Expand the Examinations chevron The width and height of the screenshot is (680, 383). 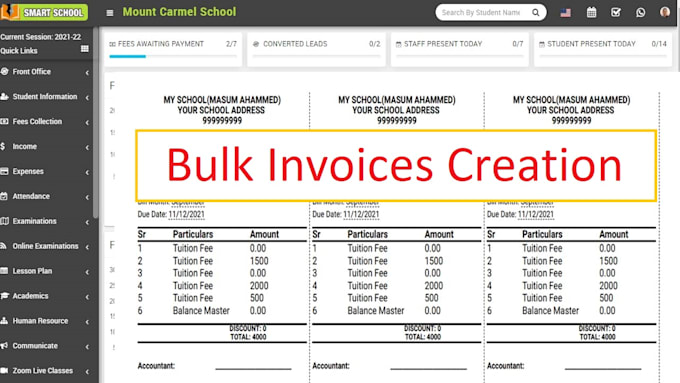point(87,222)
